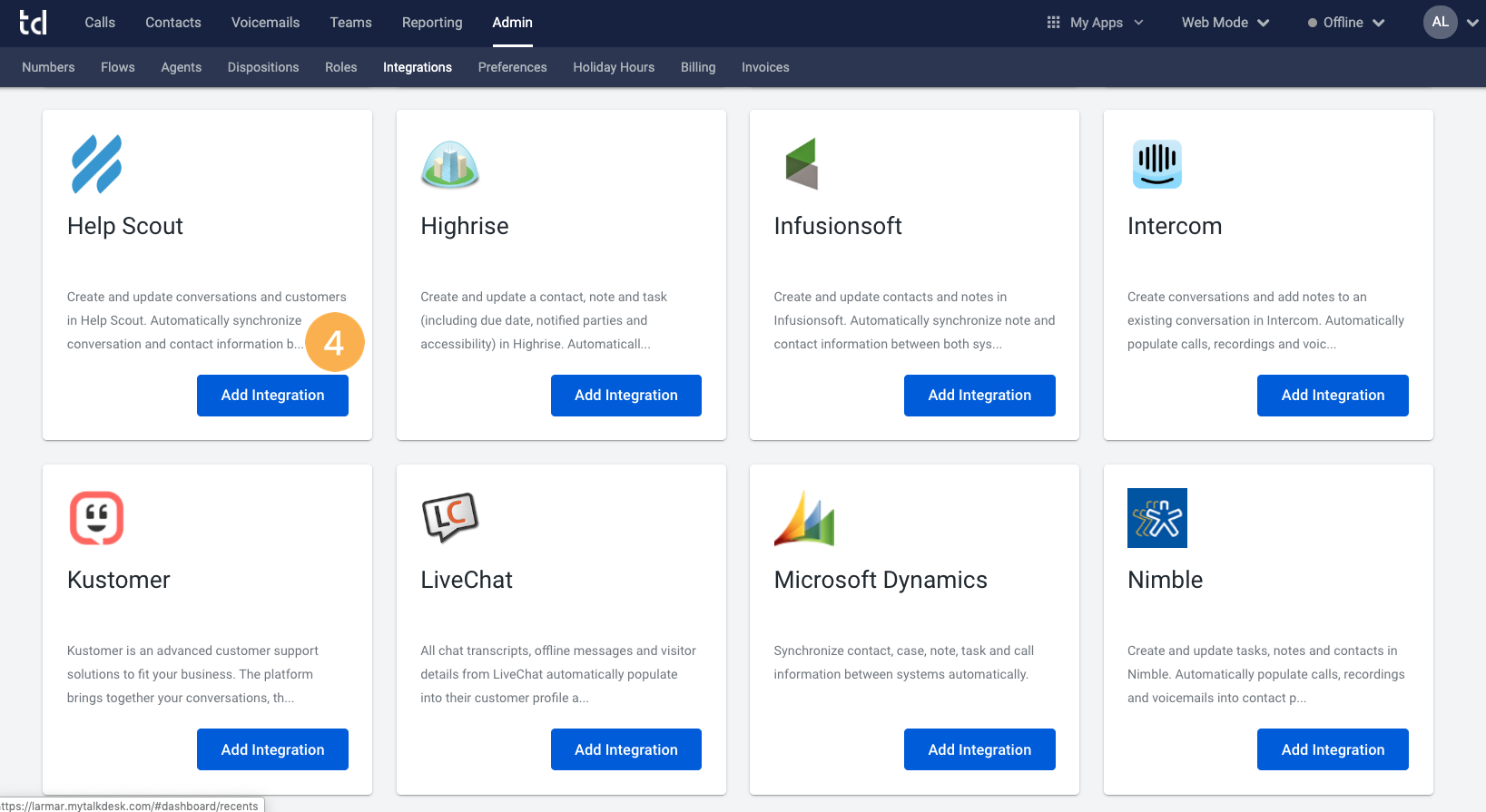
Task: Open the Calls menu
Action: (100, 23)
